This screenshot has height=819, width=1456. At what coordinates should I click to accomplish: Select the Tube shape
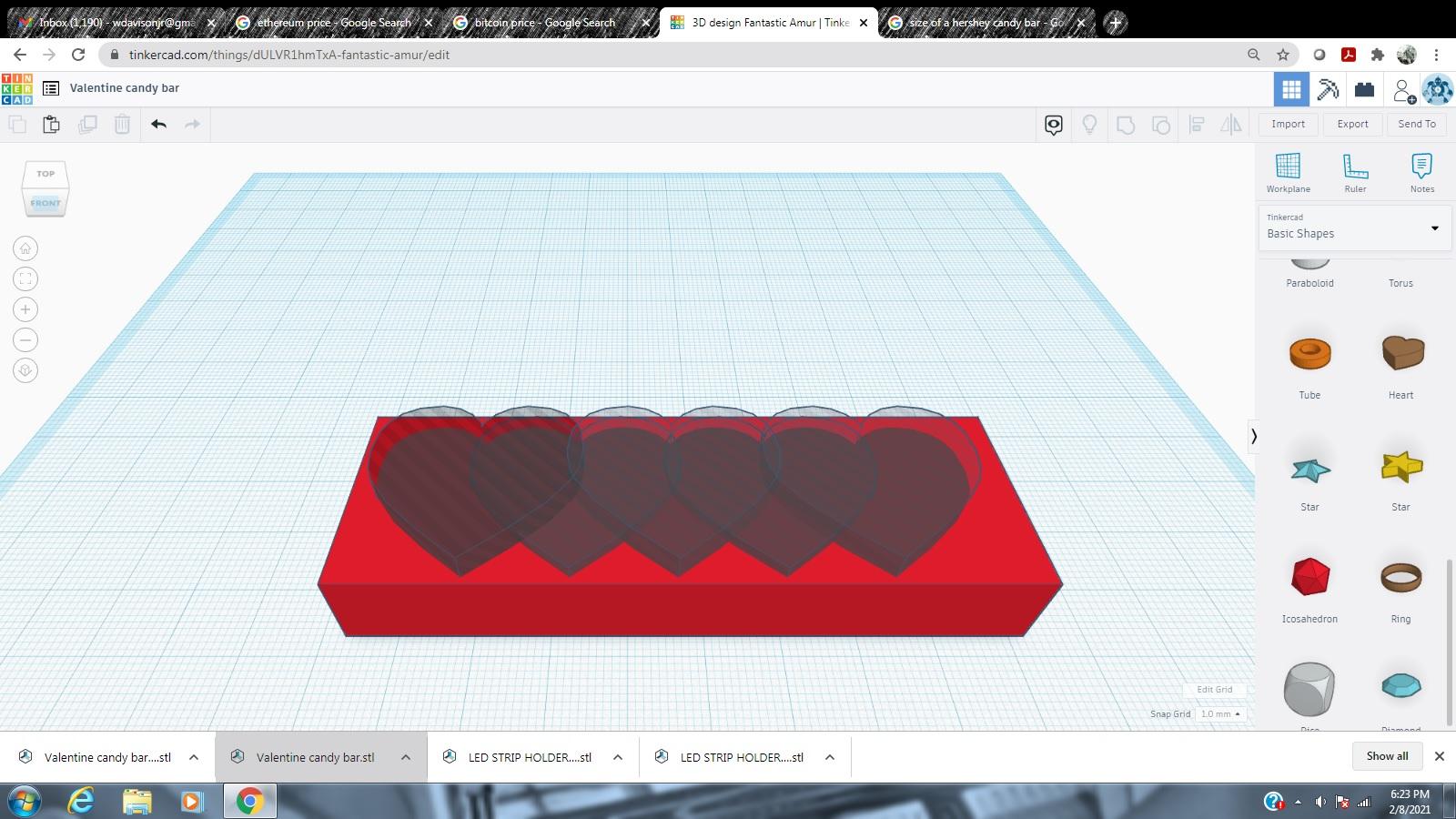(x=1309, y=355)
